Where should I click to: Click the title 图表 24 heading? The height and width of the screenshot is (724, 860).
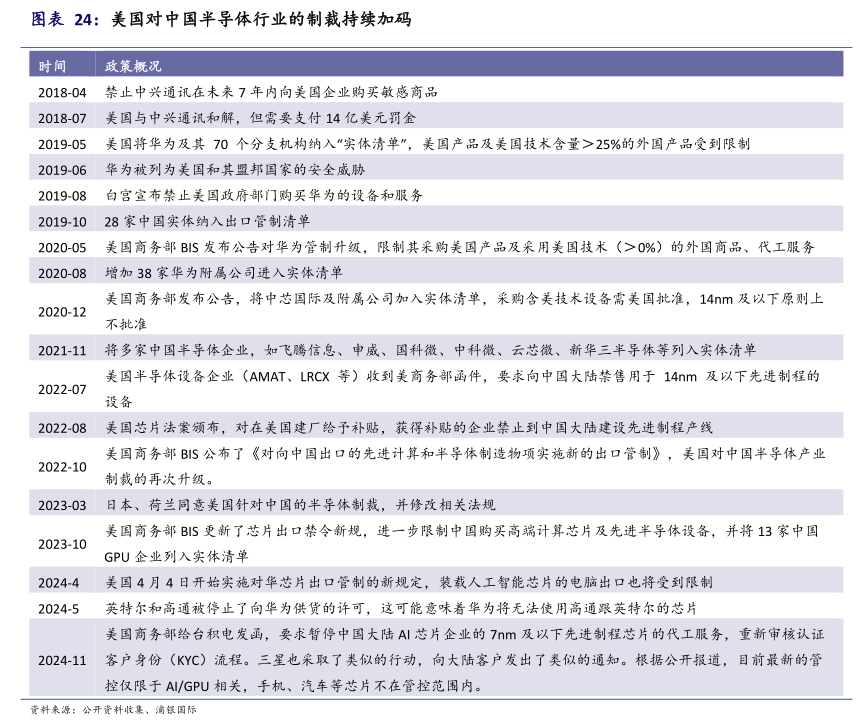pyautogui.click(x=221, y=19)
